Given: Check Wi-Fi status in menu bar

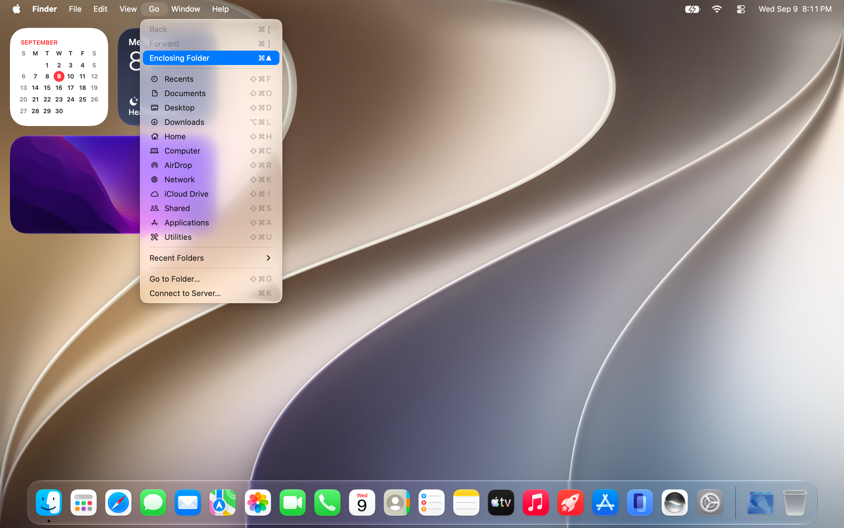Looking at the screenshot, I should tap(716, 9).
